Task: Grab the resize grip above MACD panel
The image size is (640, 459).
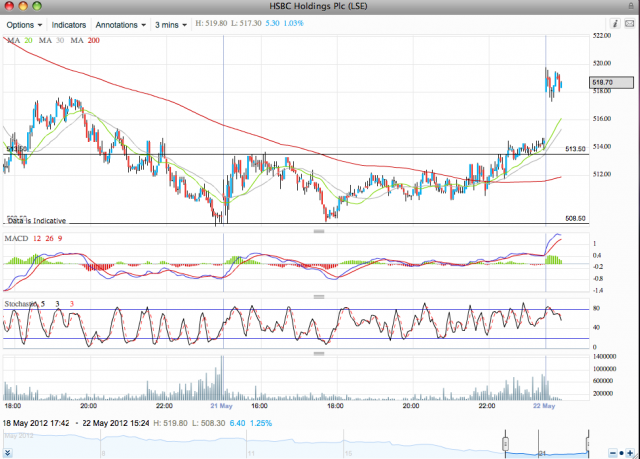Action: [x=319, y=231]
